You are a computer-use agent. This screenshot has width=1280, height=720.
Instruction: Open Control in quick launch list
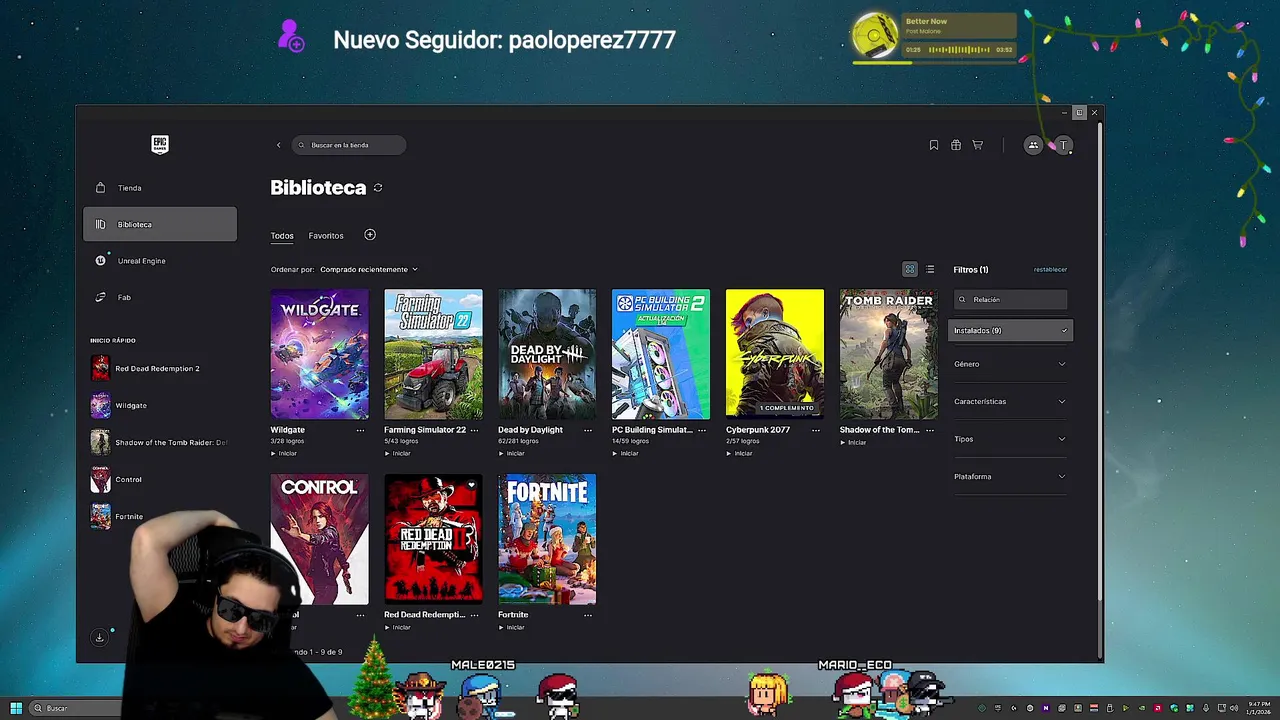[x=160, y=479]
